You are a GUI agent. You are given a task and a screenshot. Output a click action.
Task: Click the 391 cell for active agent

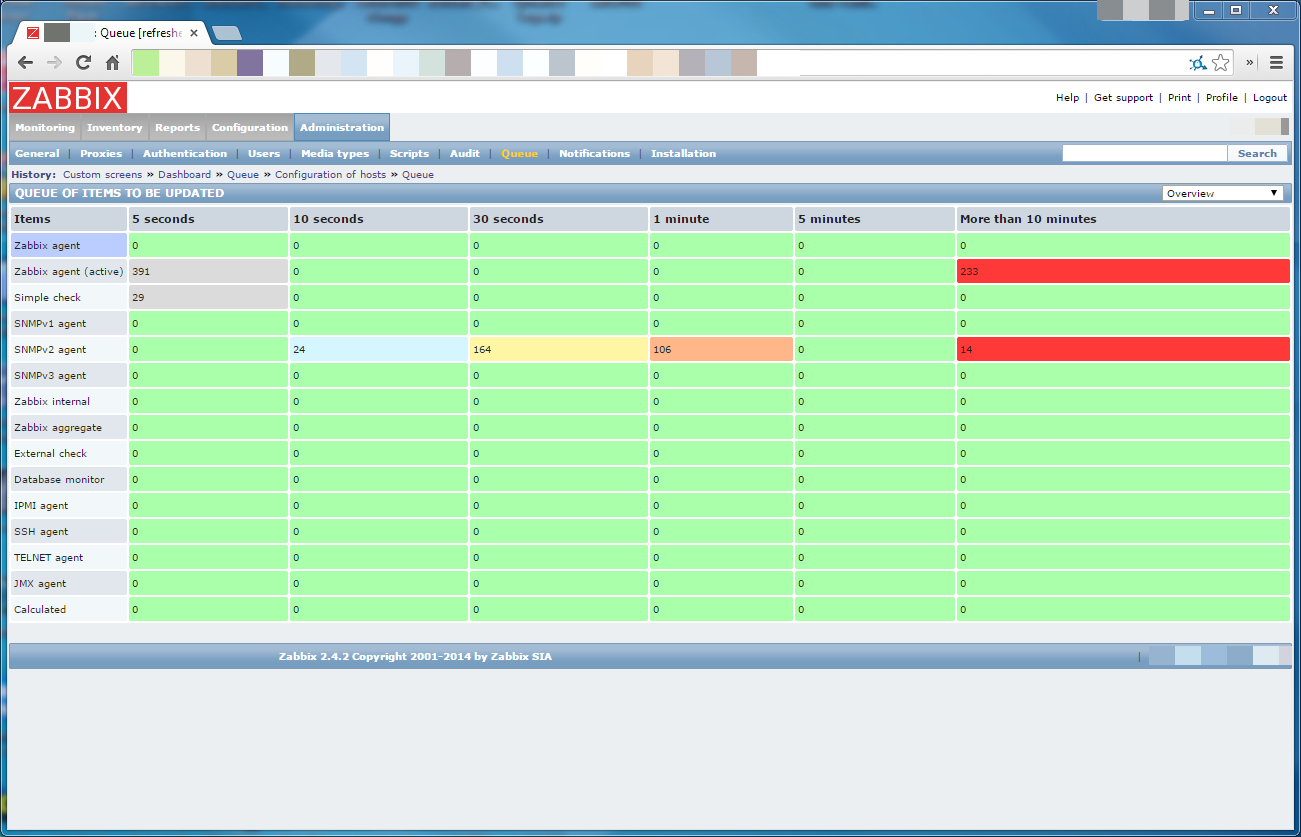click(x=209, y=271)
